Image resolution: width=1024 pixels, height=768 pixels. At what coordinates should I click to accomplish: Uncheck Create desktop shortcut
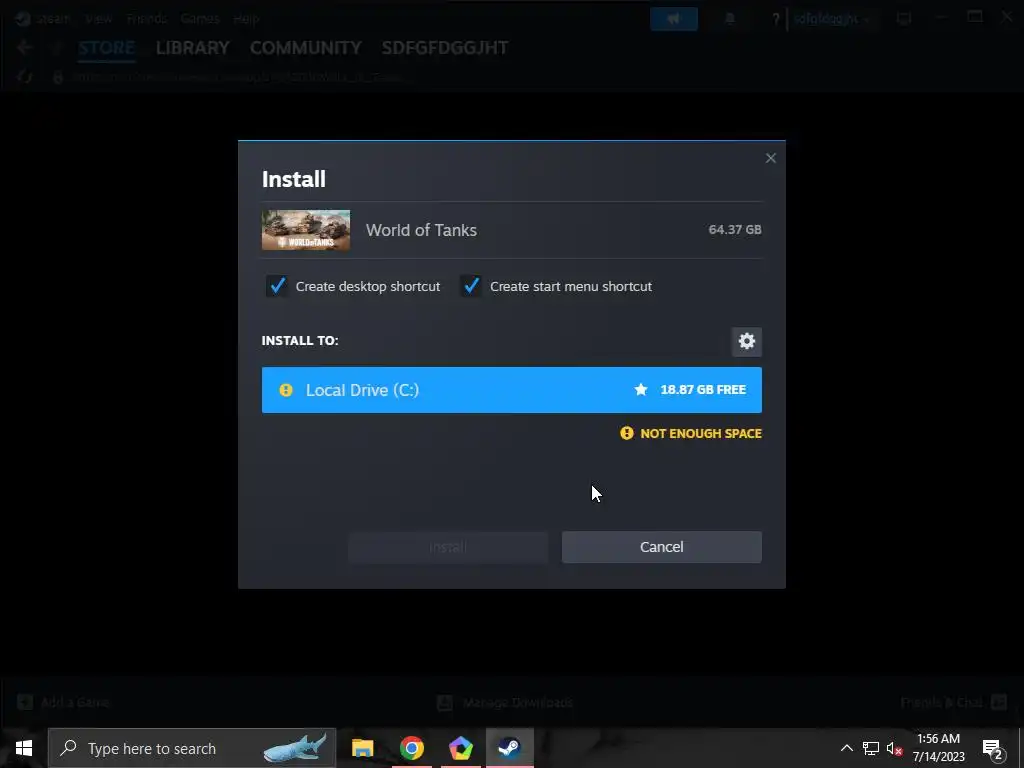(x=277, y=286)
